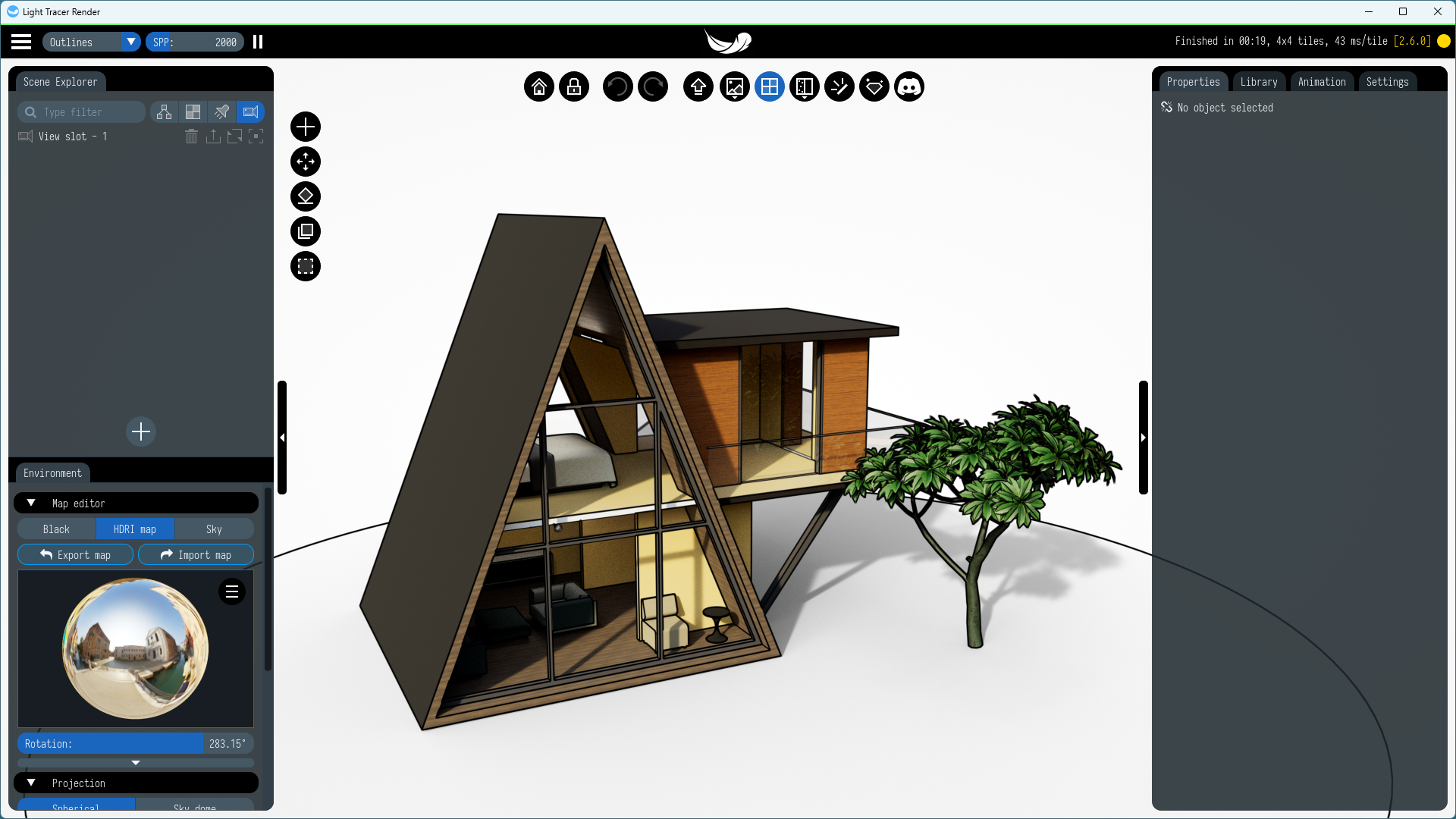The height and width of the screenshot is (819, 1456).
Task: Expand the Map editor section
Action: coord(31,502)
